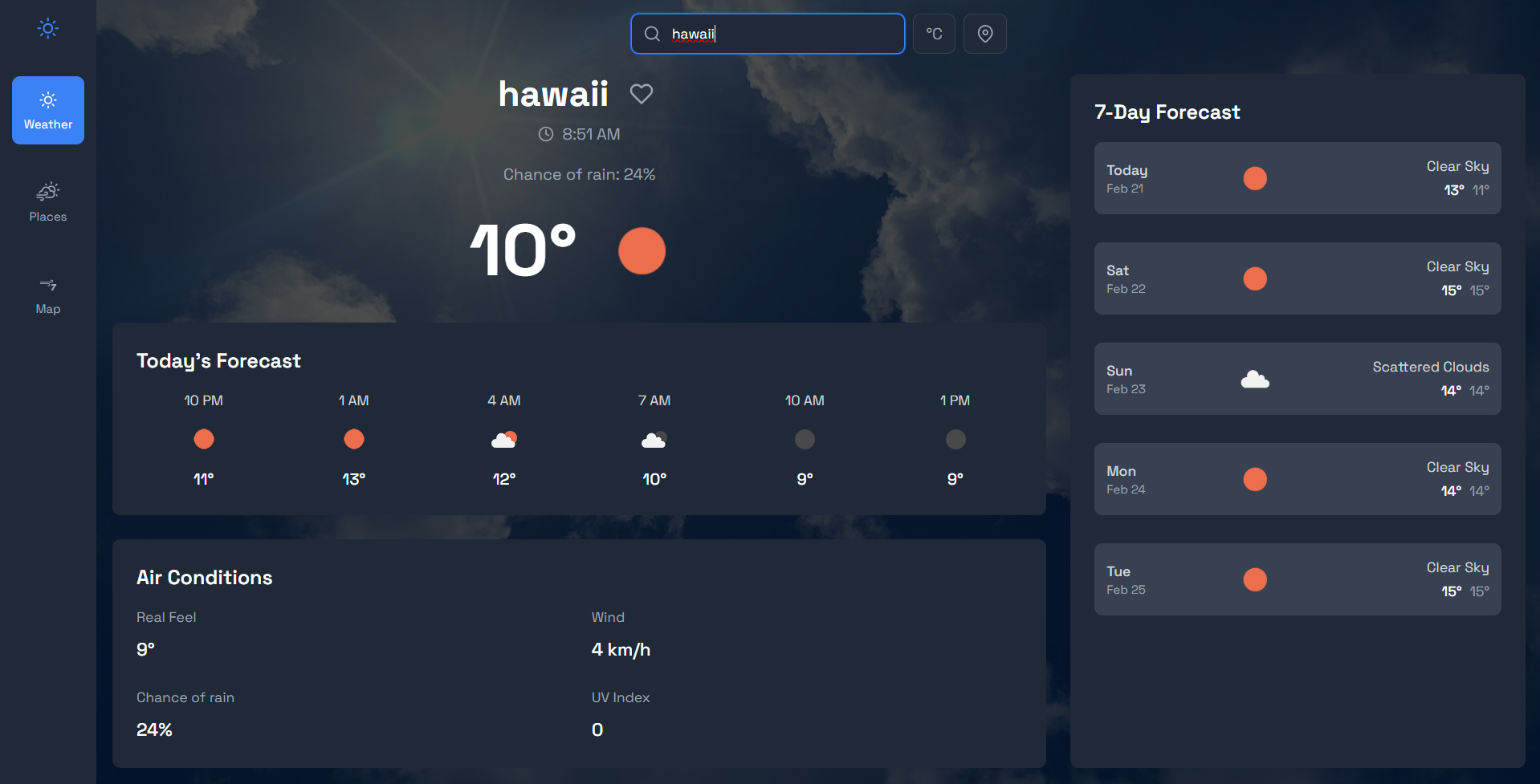
Task: Click the 1 PM gray circle icon
Action: (x=955, y=439)
